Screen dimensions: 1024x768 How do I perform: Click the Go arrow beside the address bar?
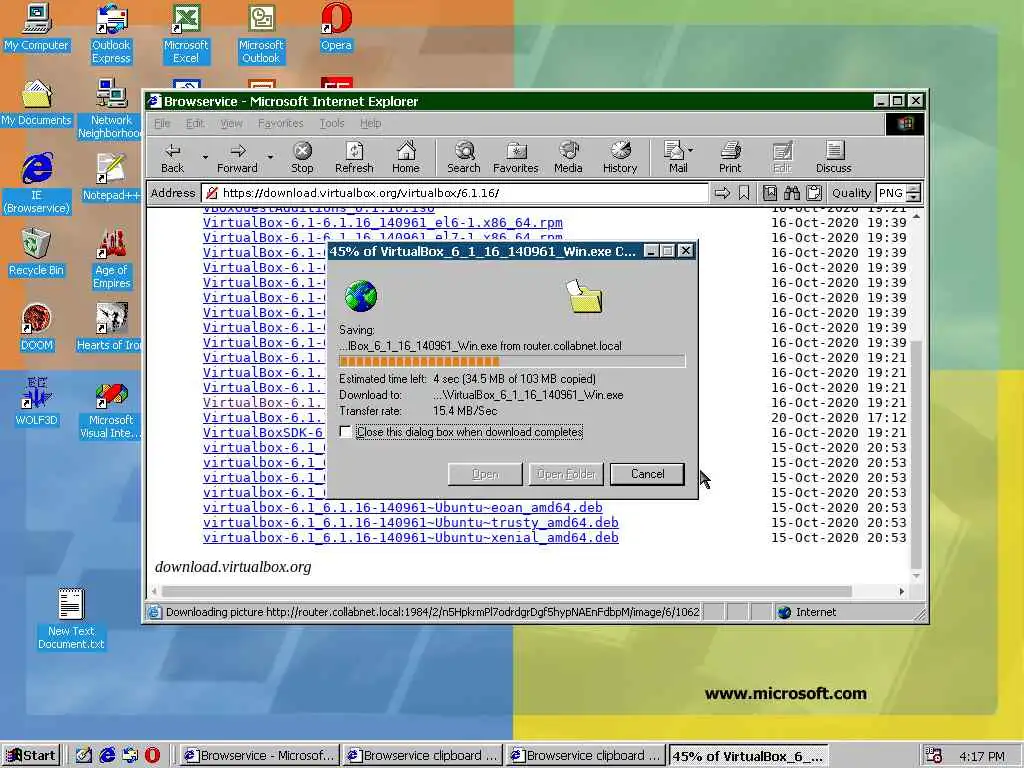pyautogui.click(x=722, y=193)
